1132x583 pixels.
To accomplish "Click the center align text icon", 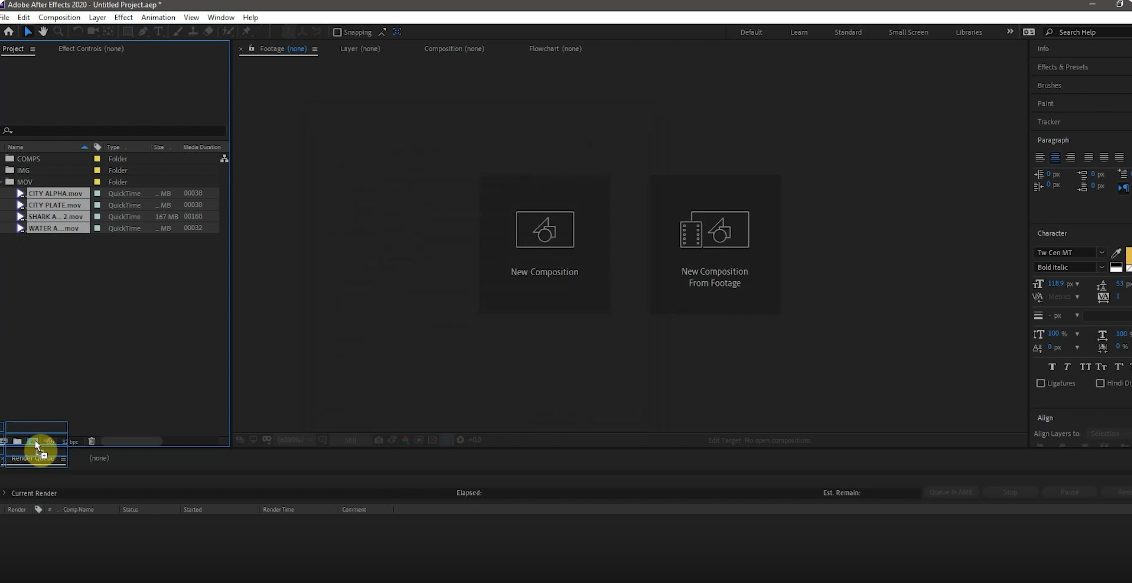I will pyautogui.click(x=1055, y=157).
